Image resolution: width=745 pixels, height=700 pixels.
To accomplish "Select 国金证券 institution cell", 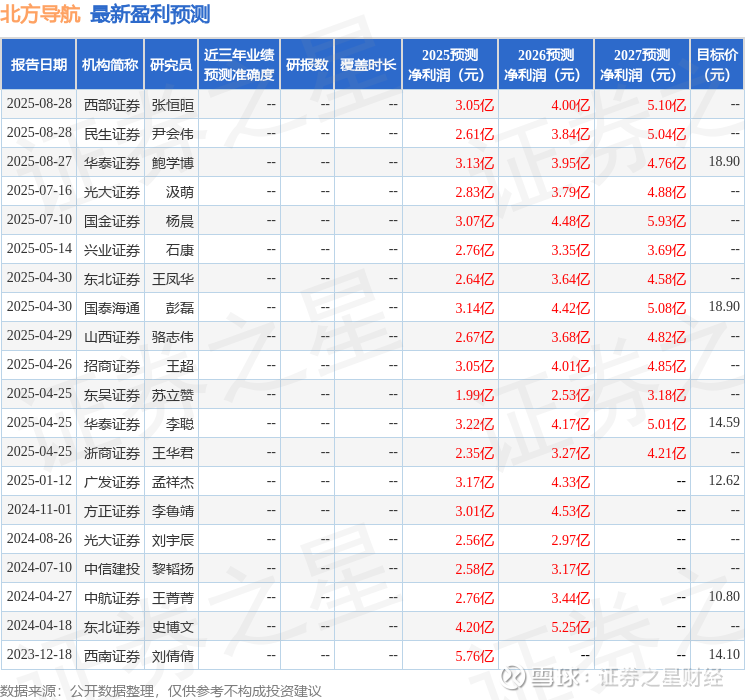I will coord(112,221).
